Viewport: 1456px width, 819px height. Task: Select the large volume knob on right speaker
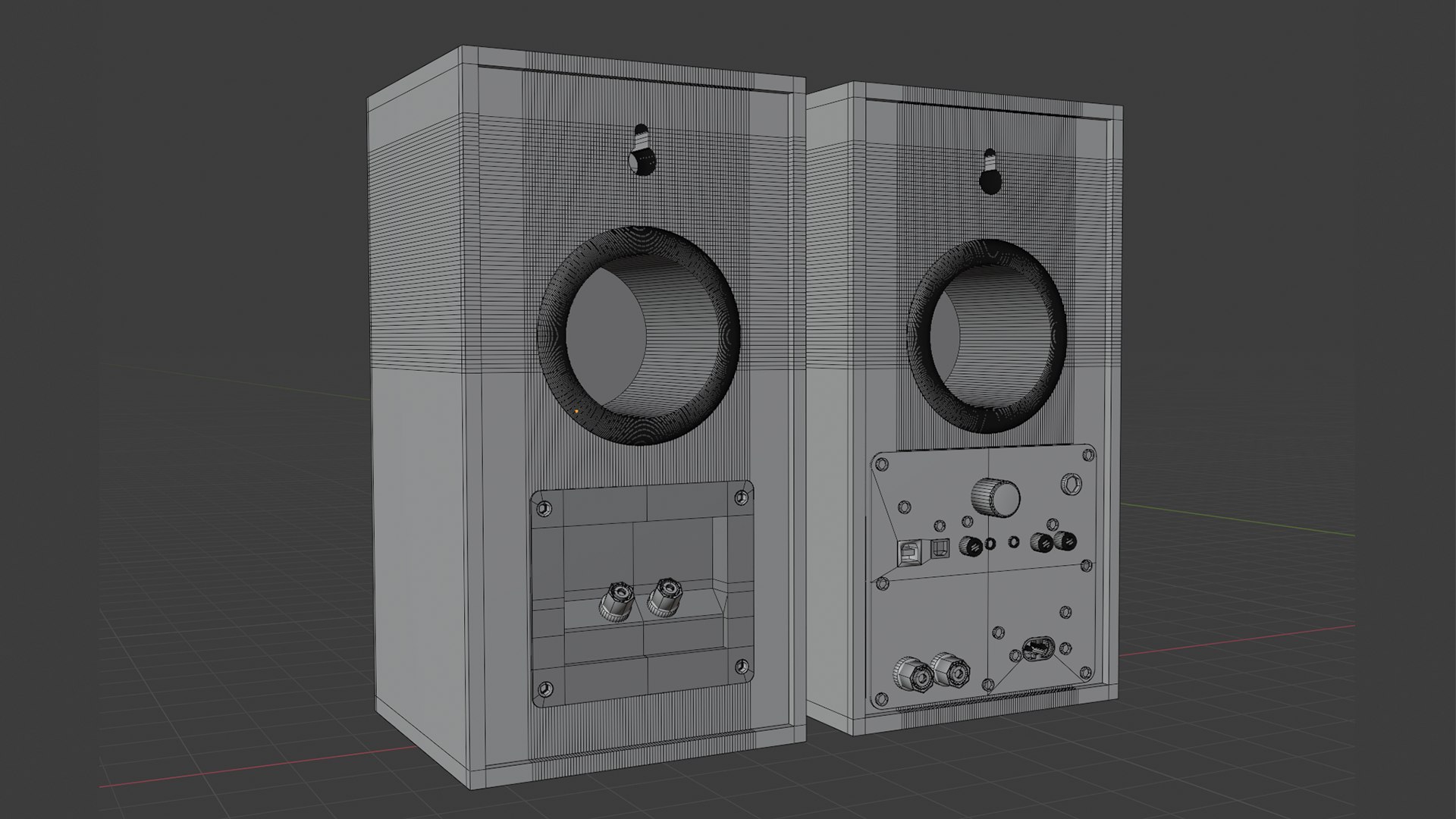pyautogui.click(x=996, y=497)
